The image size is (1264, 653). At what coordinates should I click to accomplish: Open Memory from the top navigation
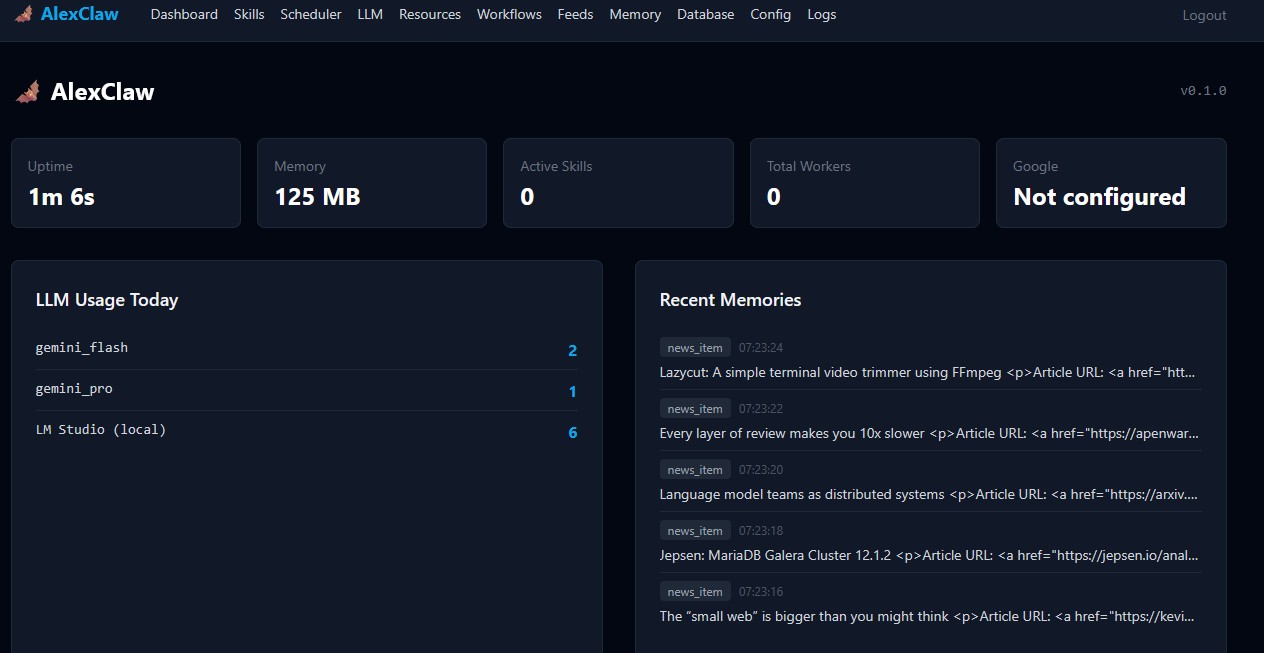pos(635,14)
